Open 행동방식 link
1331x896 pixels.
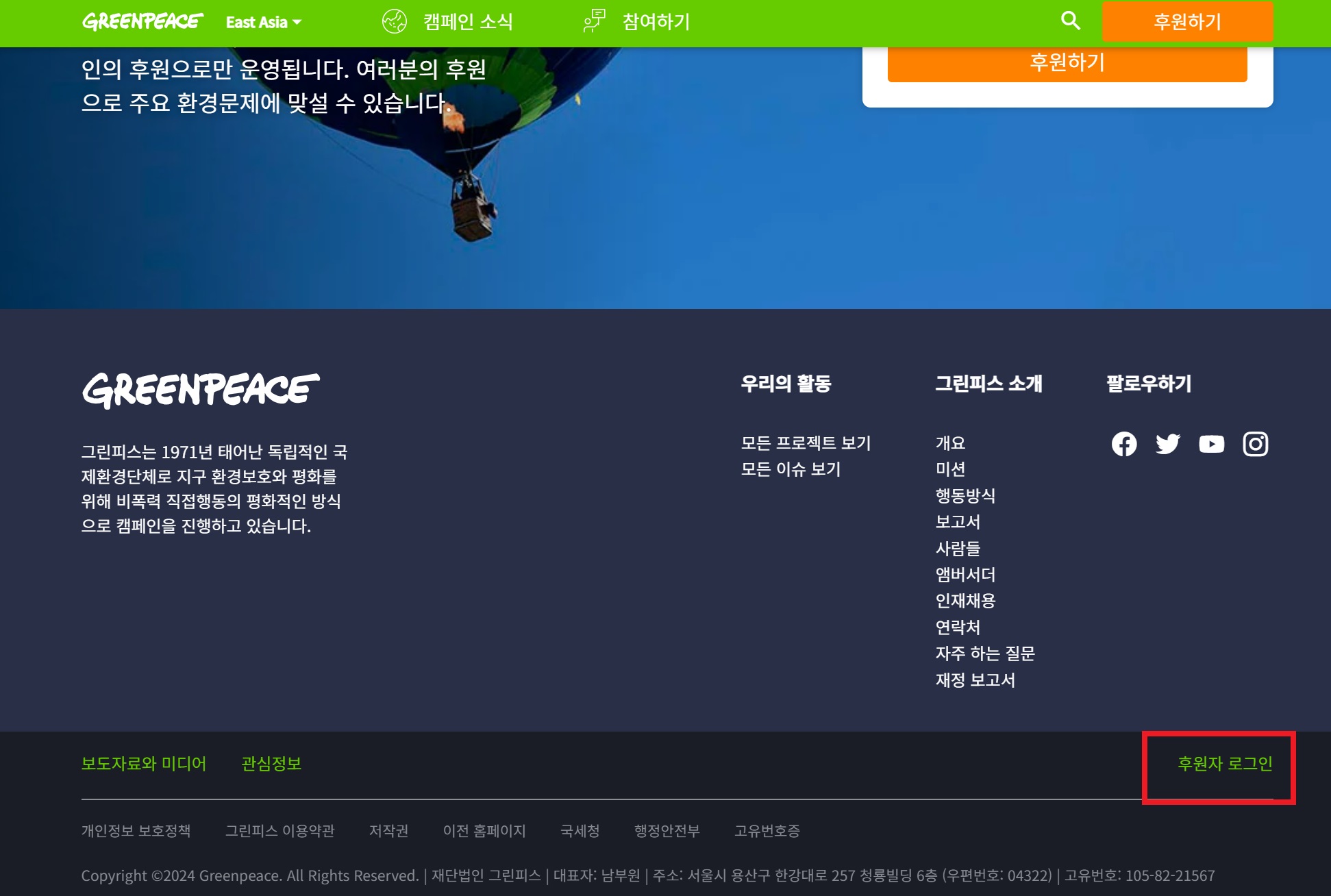[965, 496]
